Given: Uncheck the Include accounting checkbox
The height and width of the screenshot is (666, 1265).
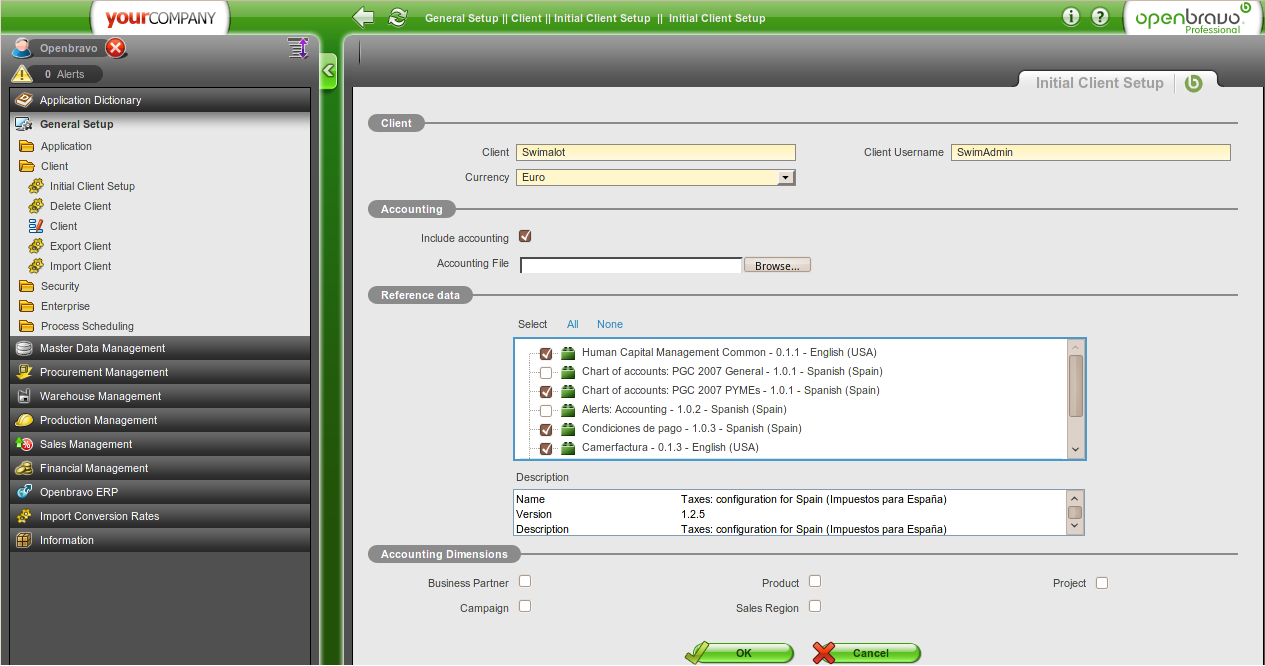Looking at the screenshot, I should [525, 237].
